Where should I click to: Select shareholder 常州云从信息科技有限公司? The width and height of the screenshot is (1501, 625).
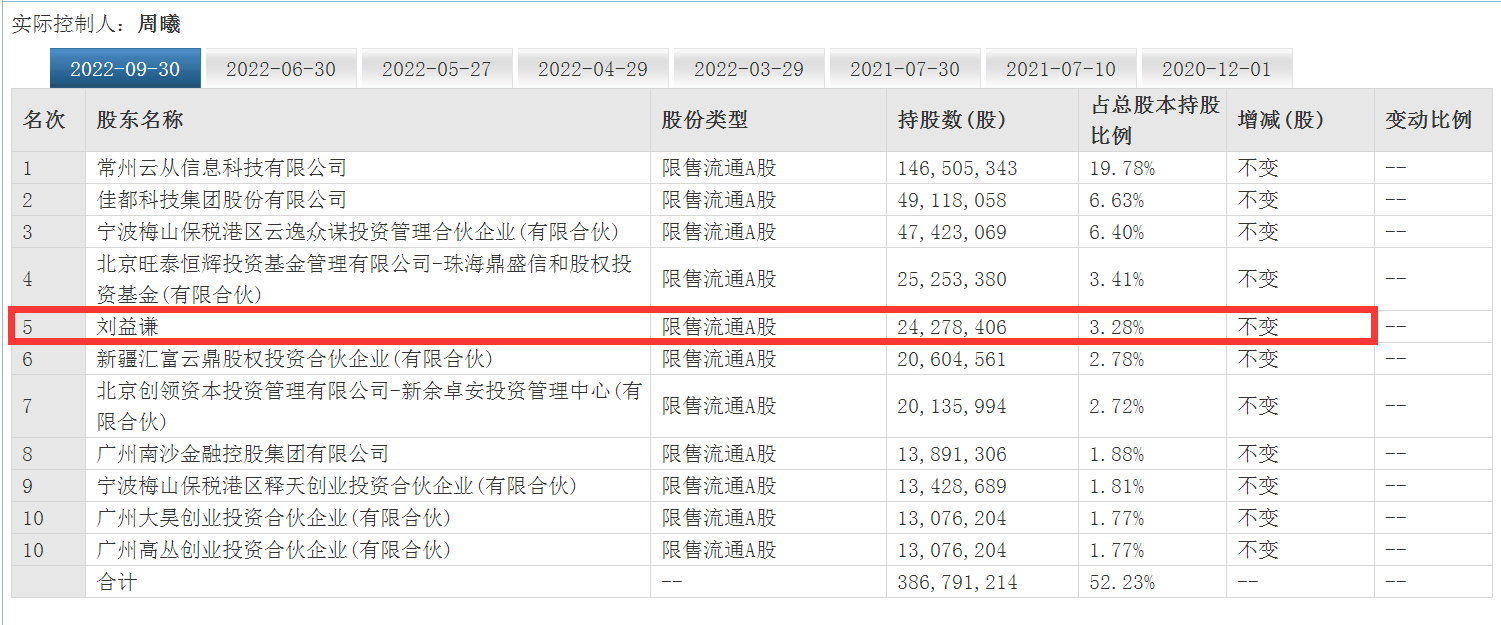[222, 168]
